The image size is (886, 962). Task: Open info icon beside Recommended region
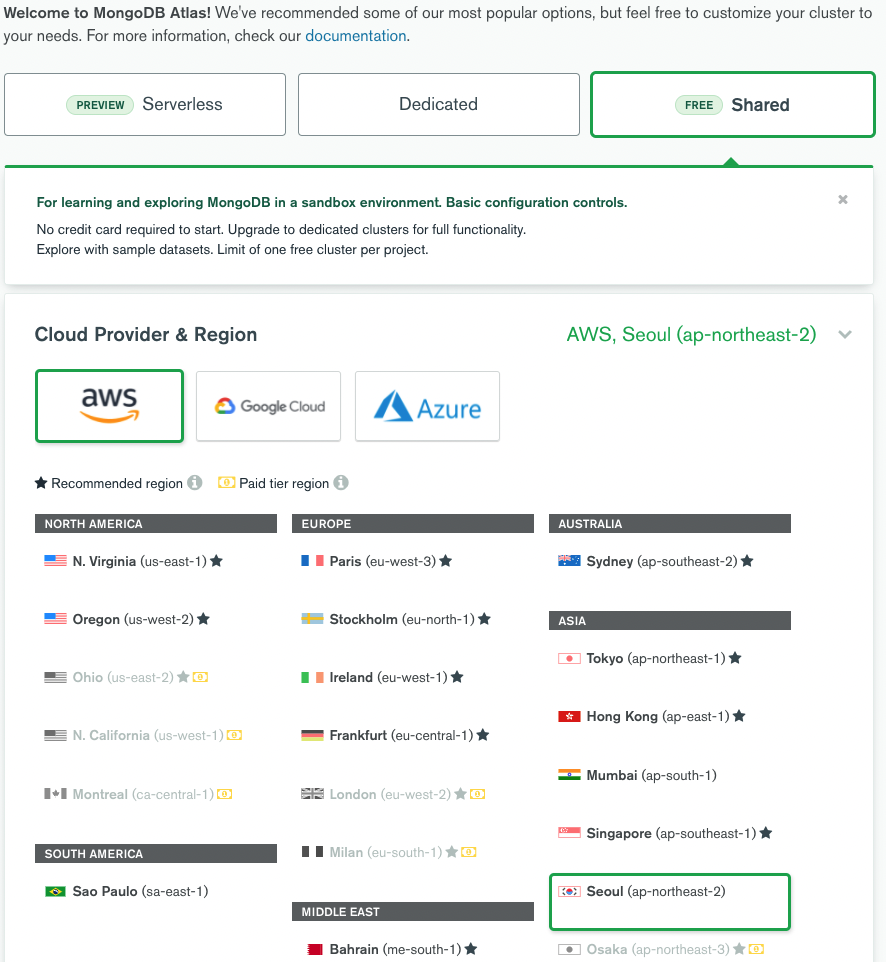pyautogui.click(x=195, y=483)
